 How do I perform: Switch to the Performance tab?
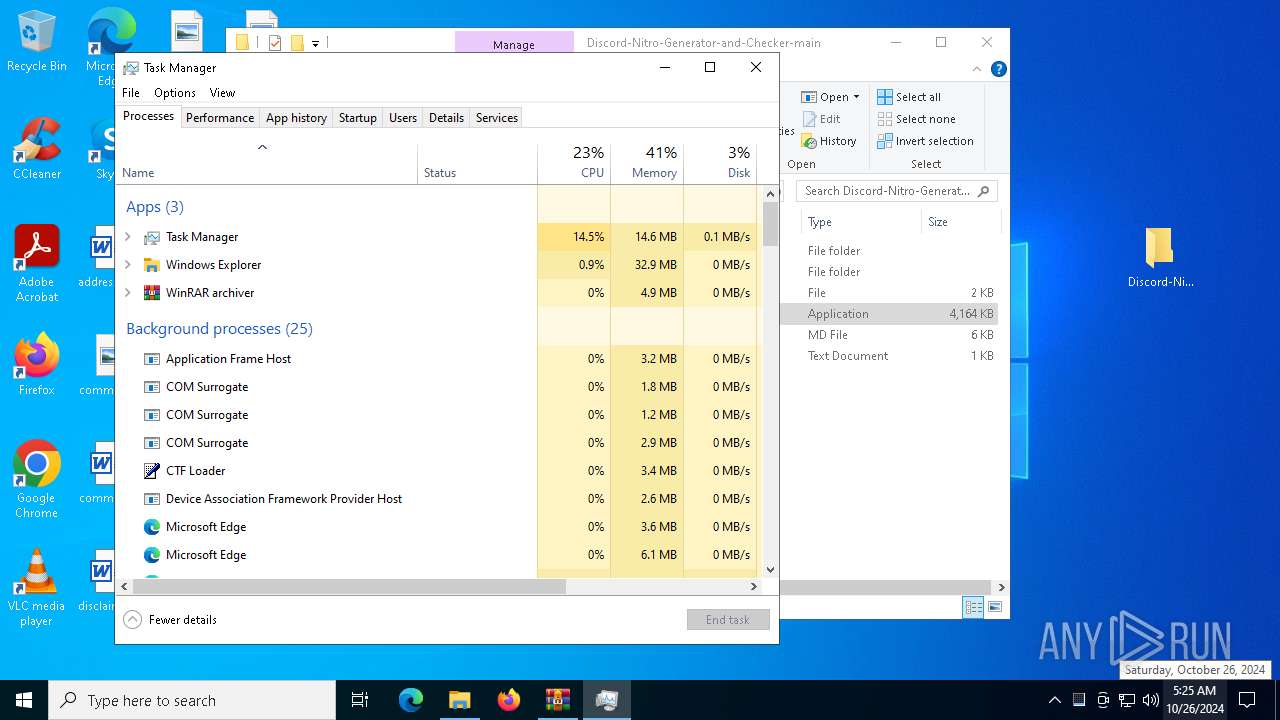[220, 118]
